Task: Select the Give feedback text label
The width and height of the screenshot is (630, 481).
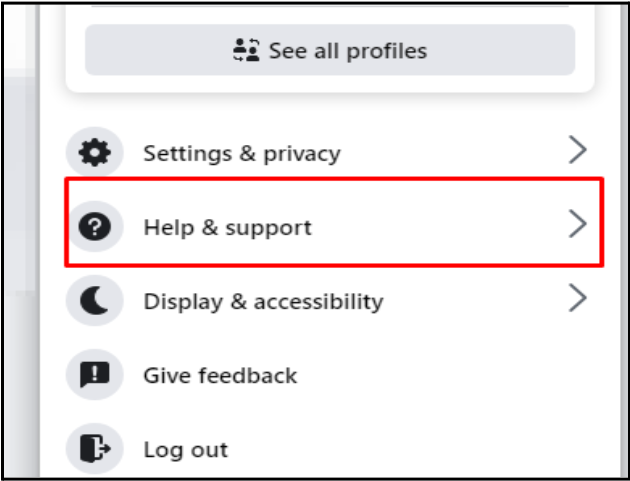Action: pyautogui.click(x=220, y=376)
